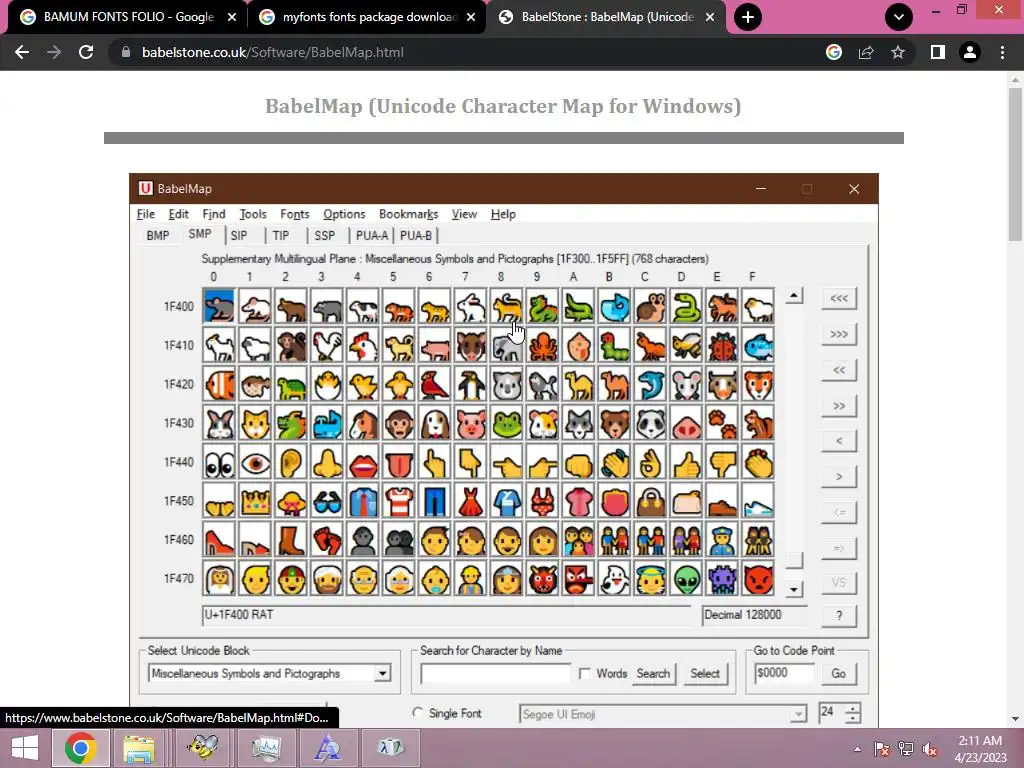This screenshot has height=768, width=1024.
Task: Select the alien emoji in row 1F470
Action: tap(686, 579)
